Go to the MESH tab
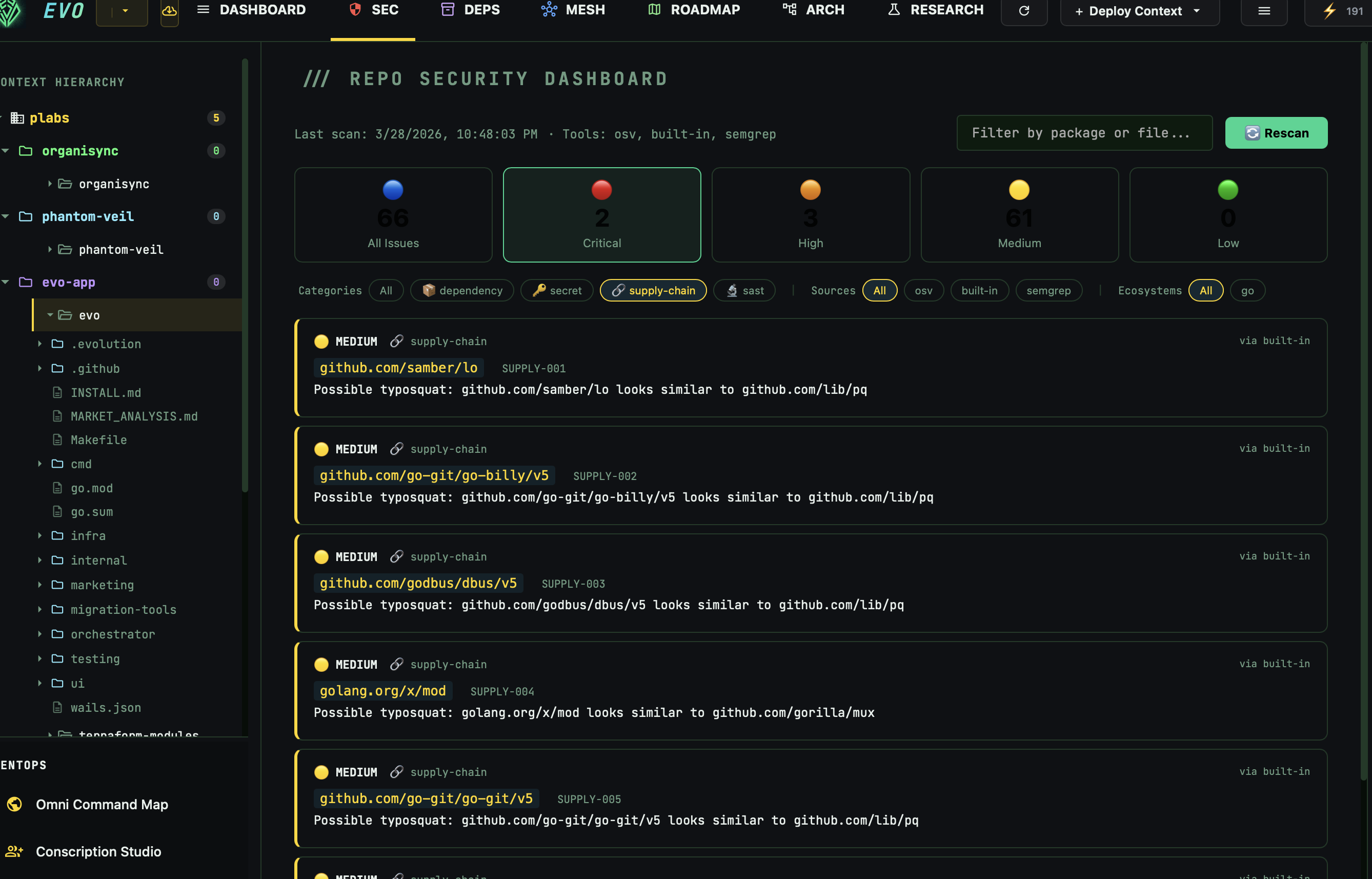The width and height of the screenshot is (1372, 879). [x=573, y=10]
